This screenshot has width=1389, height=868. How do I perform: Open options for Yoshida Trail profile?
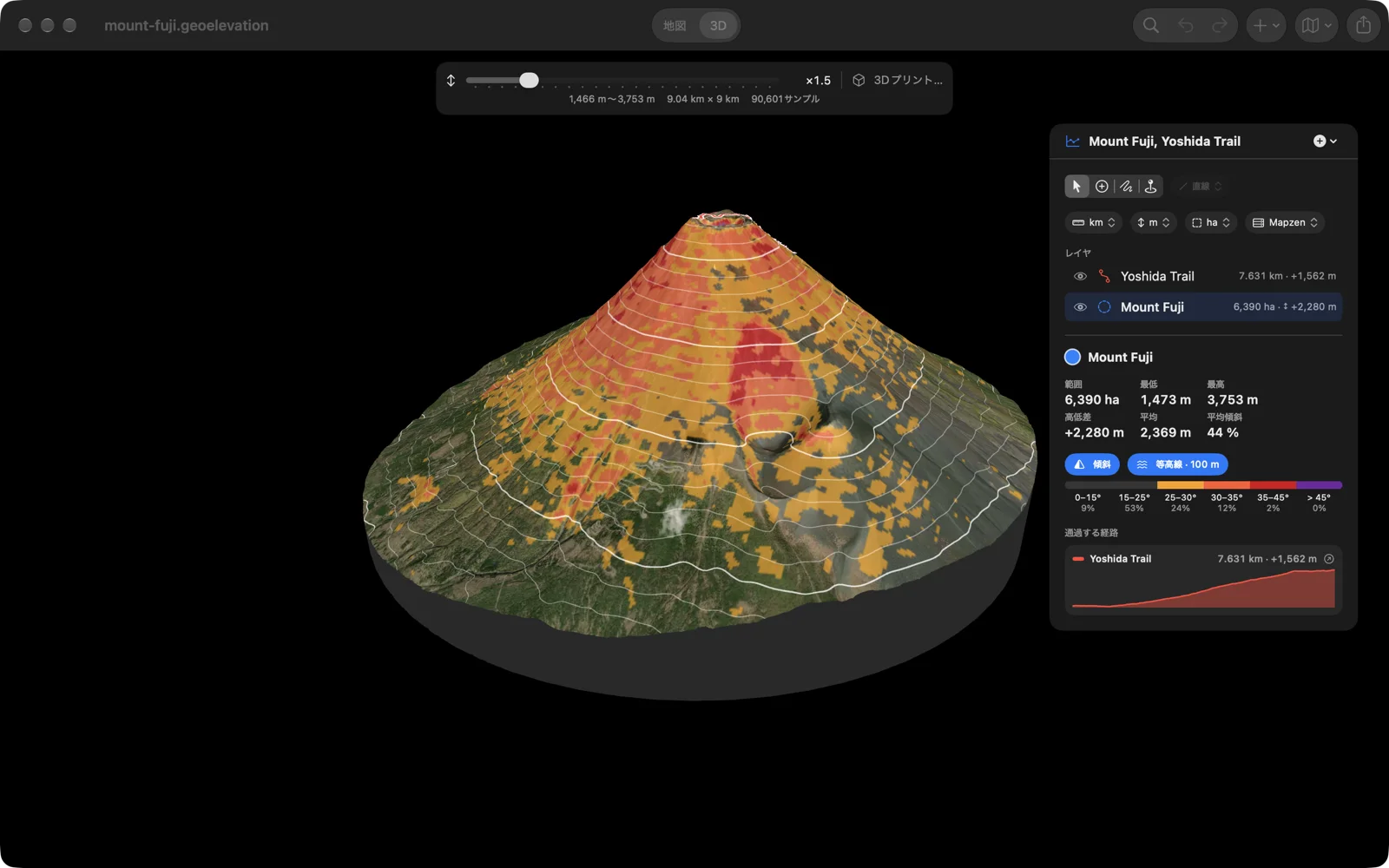pyautogui.click(x=1329, y=559)
